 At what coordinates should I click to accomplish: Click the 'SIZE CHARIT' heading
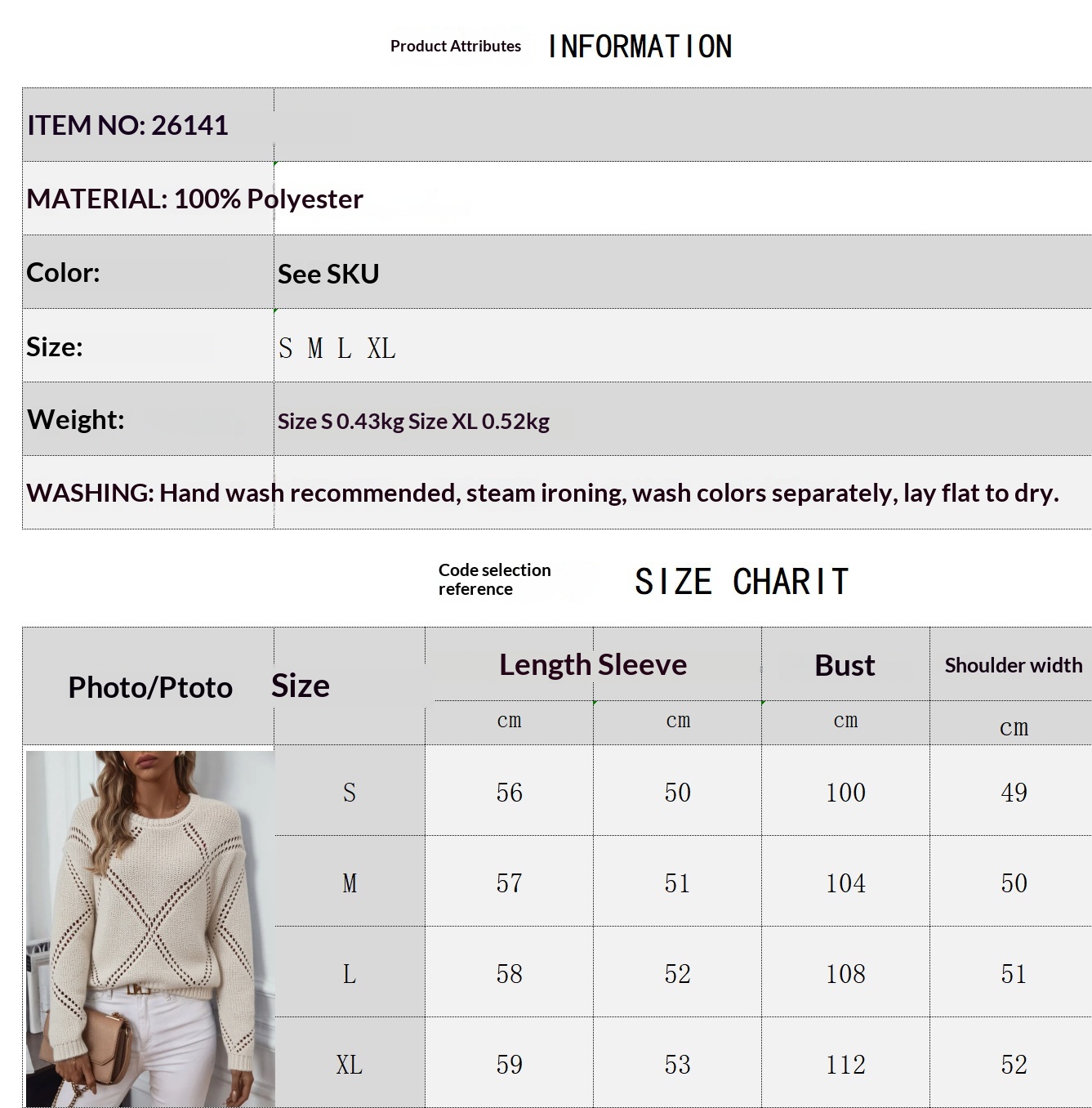click(742, 582)
